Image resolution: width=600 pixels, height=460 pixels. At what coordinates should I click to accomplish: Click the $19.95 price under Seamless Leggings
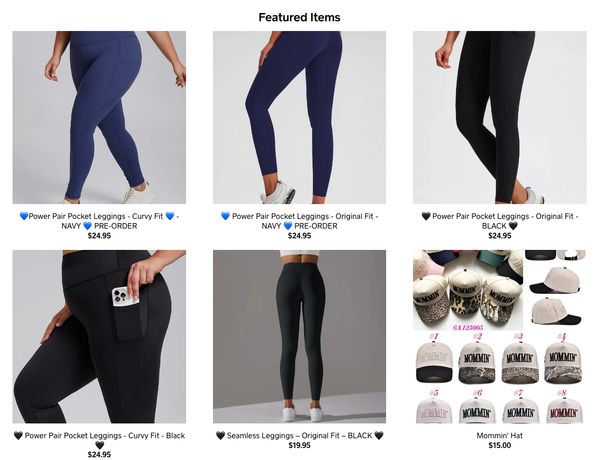pyautogui.click(x=299, y=445)
